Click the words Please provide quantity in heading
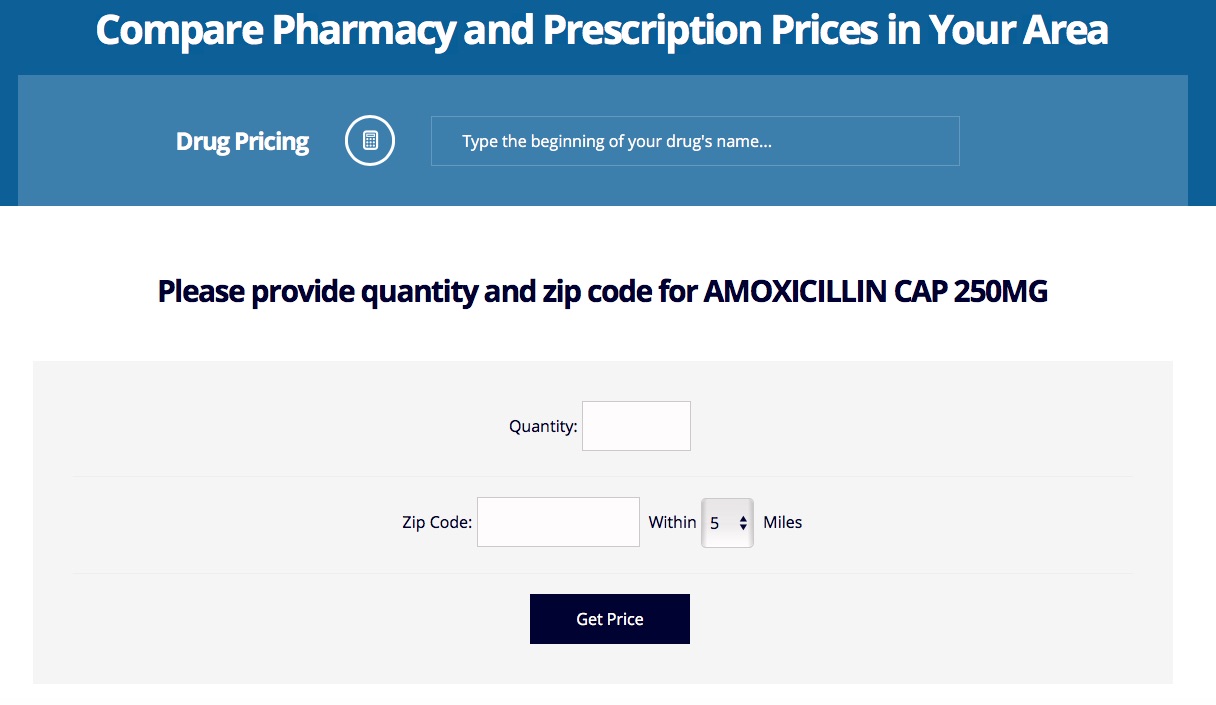This screenshot has height=705, width=1216. (318, 292)
